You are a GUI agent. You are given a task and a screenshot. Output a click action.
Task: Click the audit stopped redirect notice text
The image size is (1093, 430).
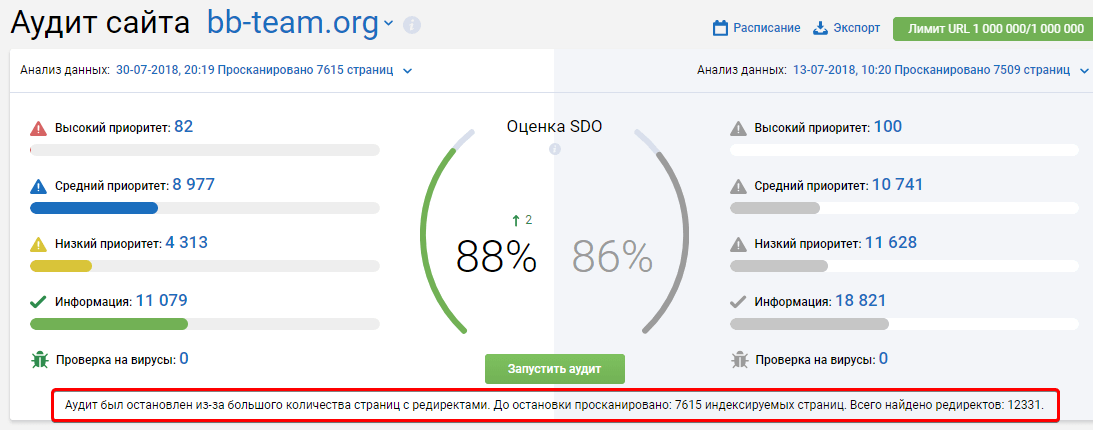click(x=554, y=405)
